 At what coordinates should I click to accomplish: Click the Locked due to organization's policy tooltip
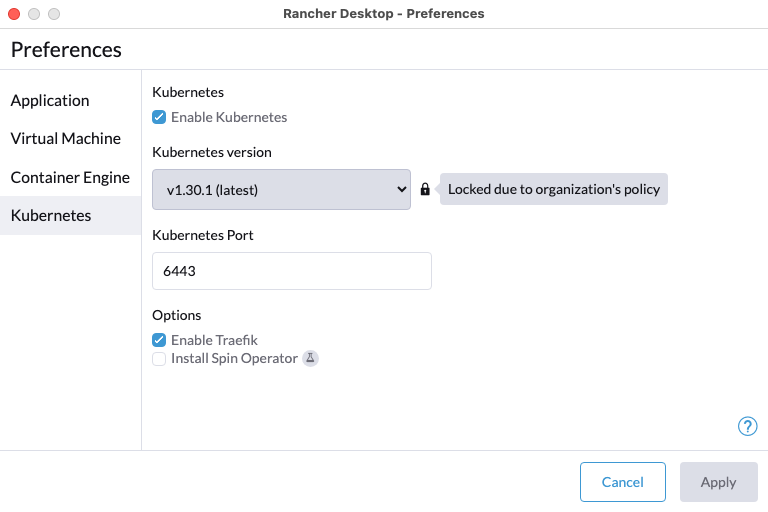coord(553,189)
